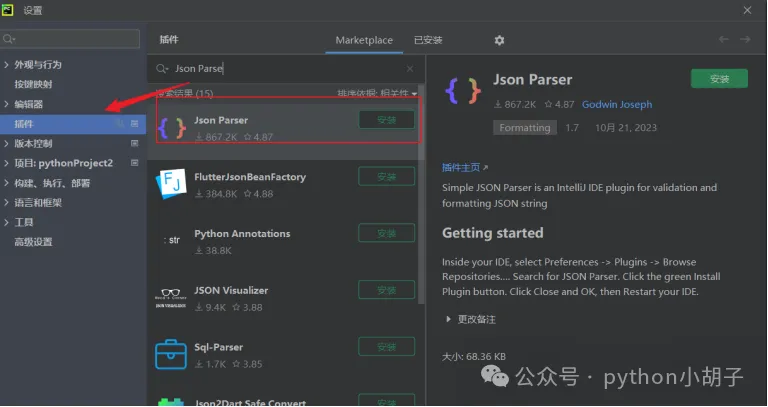768x407 pixels.
Task: Click the settings search magnifier icon
Action: coord(8,39)
